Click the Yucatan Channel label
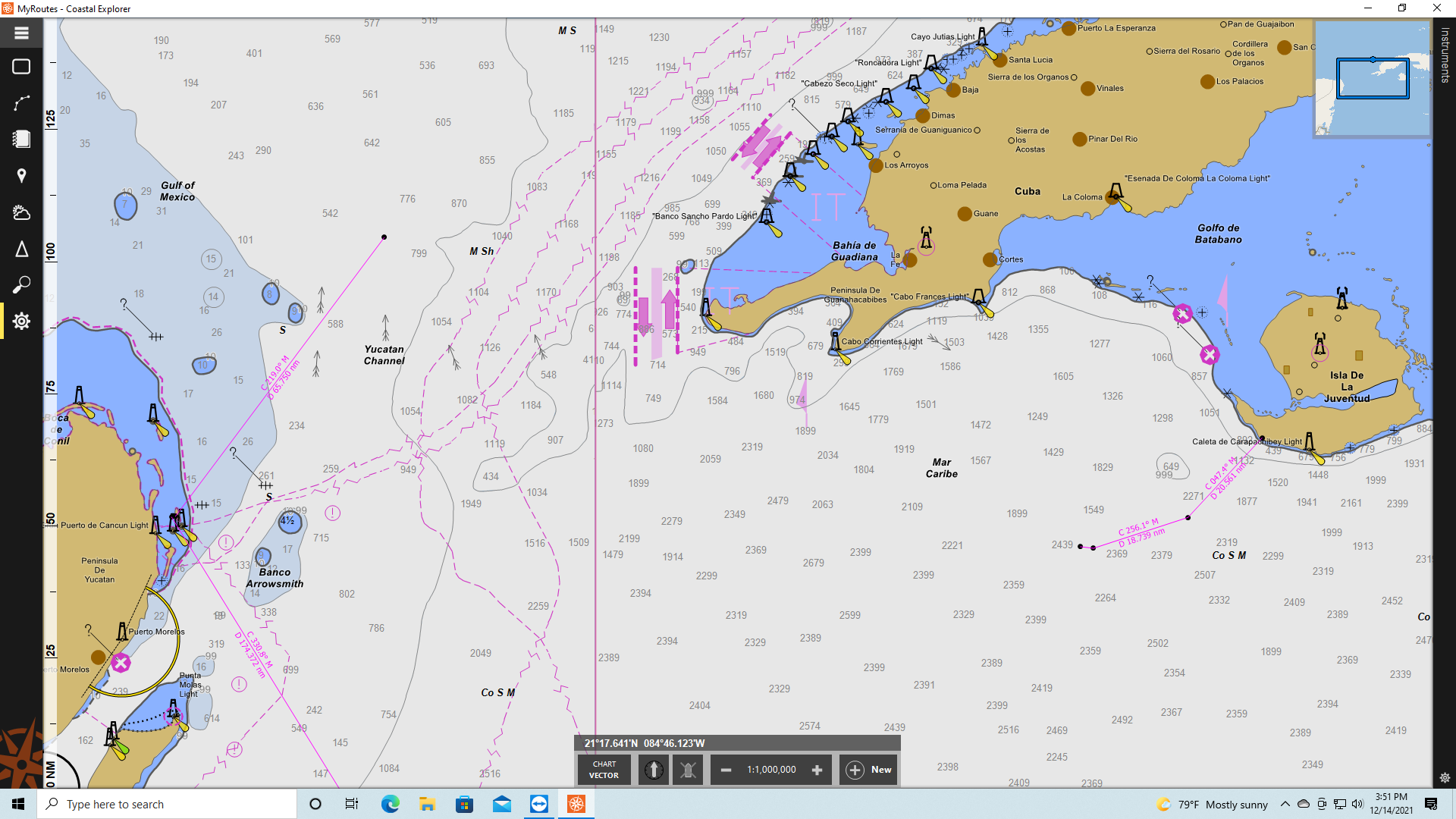The width and height of the screenshot is (1456, 819). click(384, 355)
